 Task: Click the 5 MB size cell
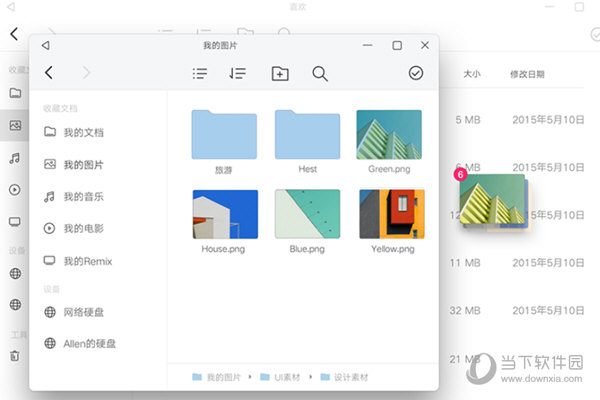tap(468, 120)
